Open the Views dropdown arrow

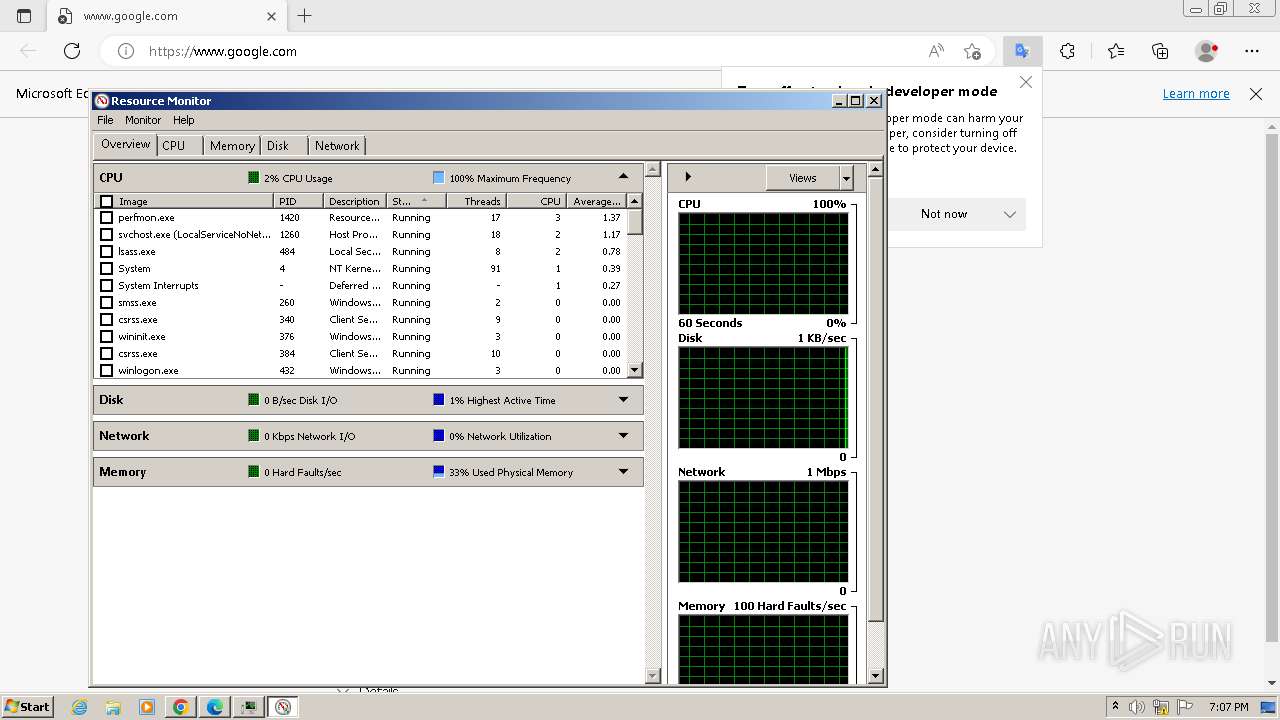[846, 178]
